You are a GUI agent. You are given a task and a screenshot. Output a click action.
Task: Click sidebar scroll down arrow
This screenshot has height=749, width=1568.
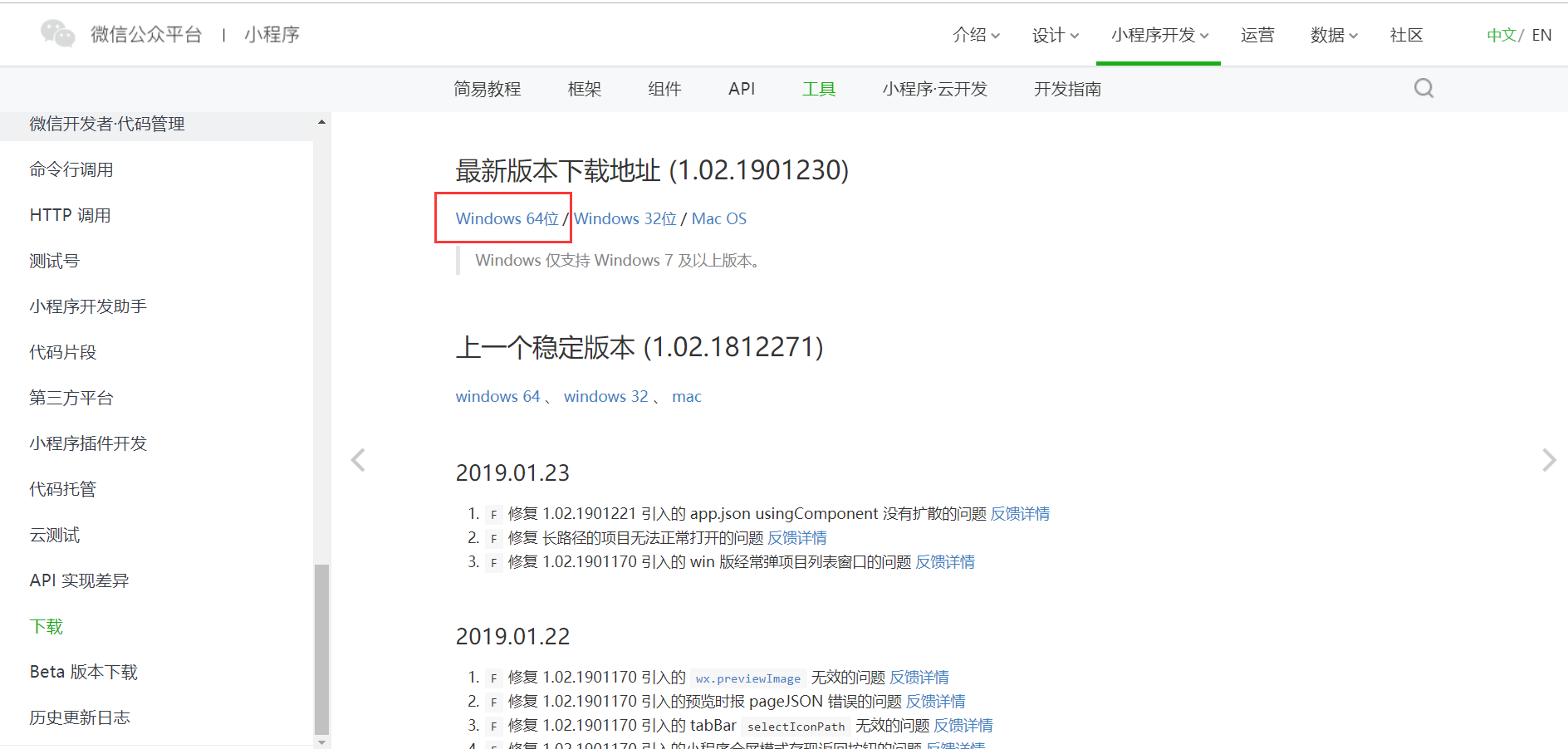click(x=321, y=742)
